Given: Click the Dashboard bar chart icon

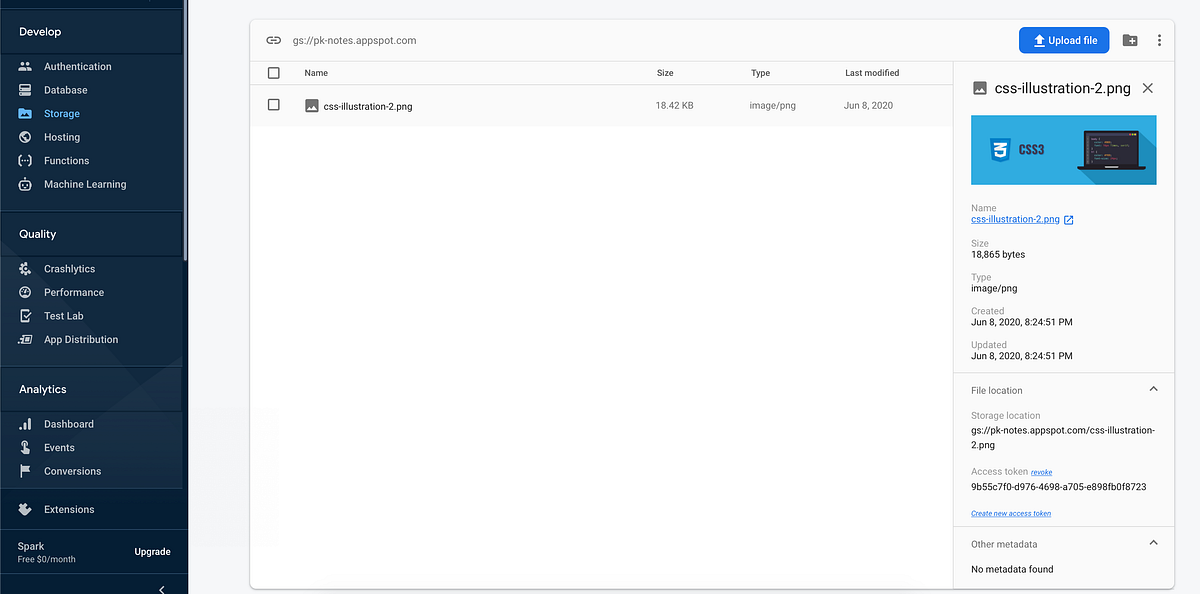Looking at the screenshot, I should (x=25, y=424).
